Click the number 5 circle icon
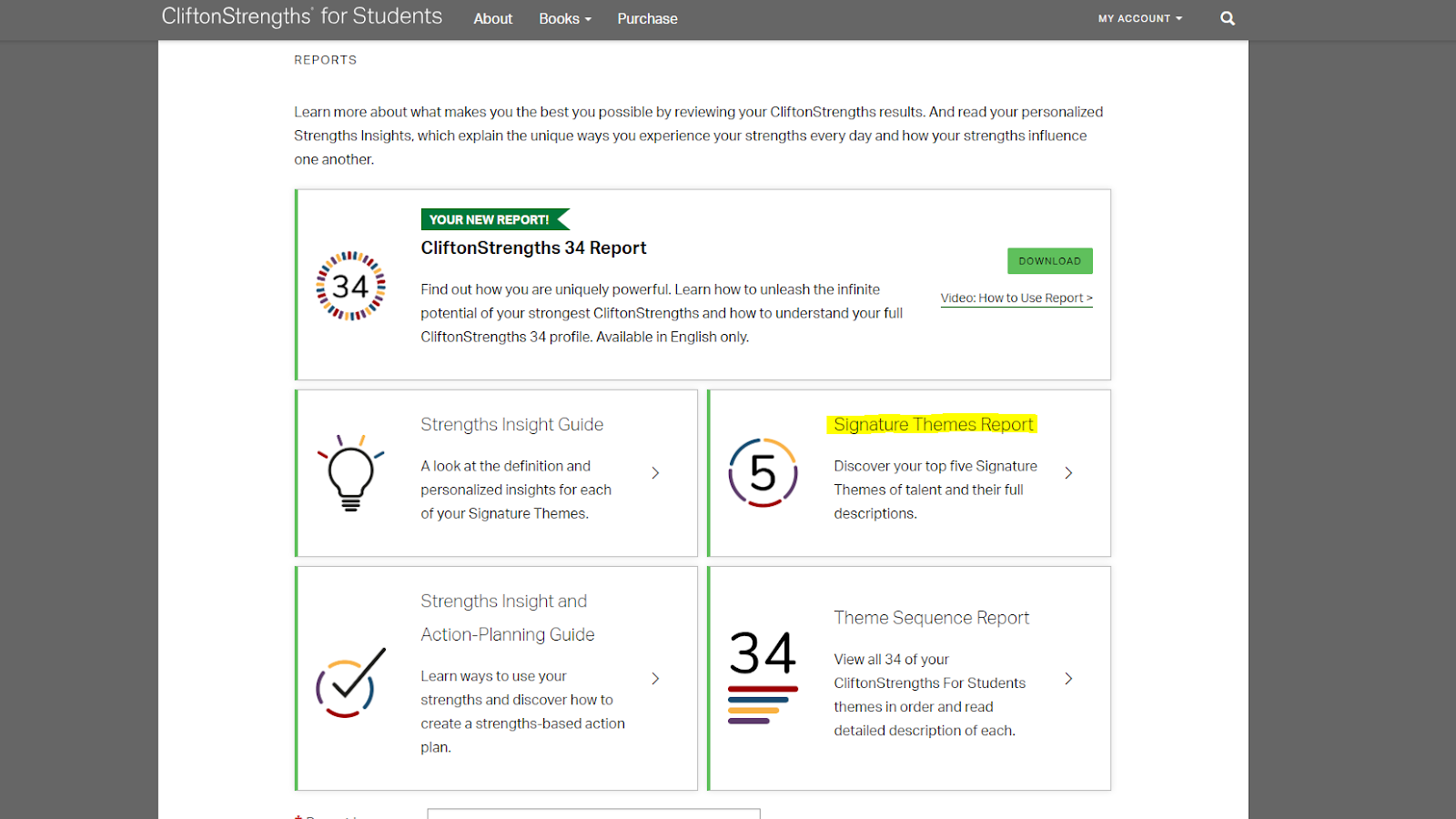Viewport: 1456px width, 819px height. coord(763,473)
